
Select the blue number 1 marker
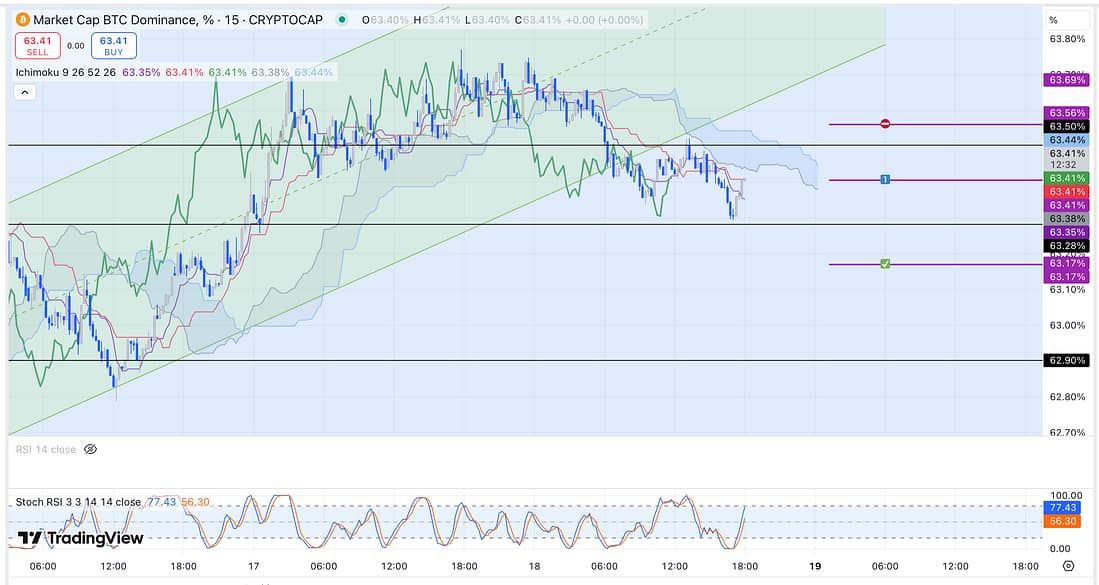pos(885,179)
